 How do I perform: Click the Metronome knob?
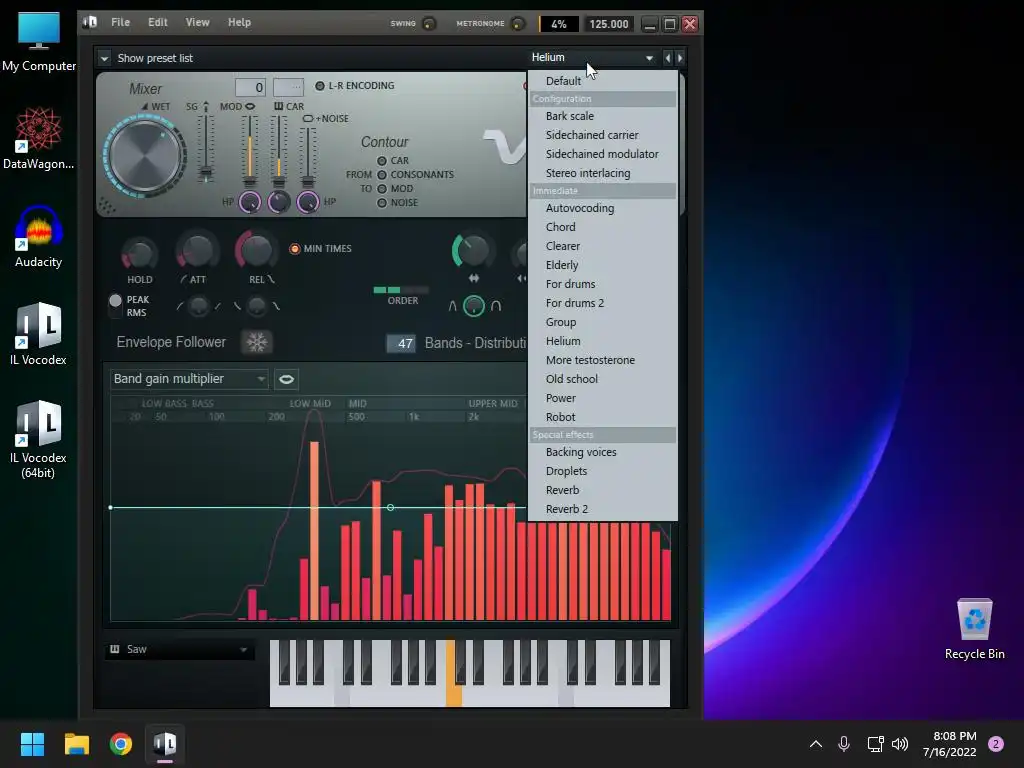pyautogui.click(x=517, y=24)
